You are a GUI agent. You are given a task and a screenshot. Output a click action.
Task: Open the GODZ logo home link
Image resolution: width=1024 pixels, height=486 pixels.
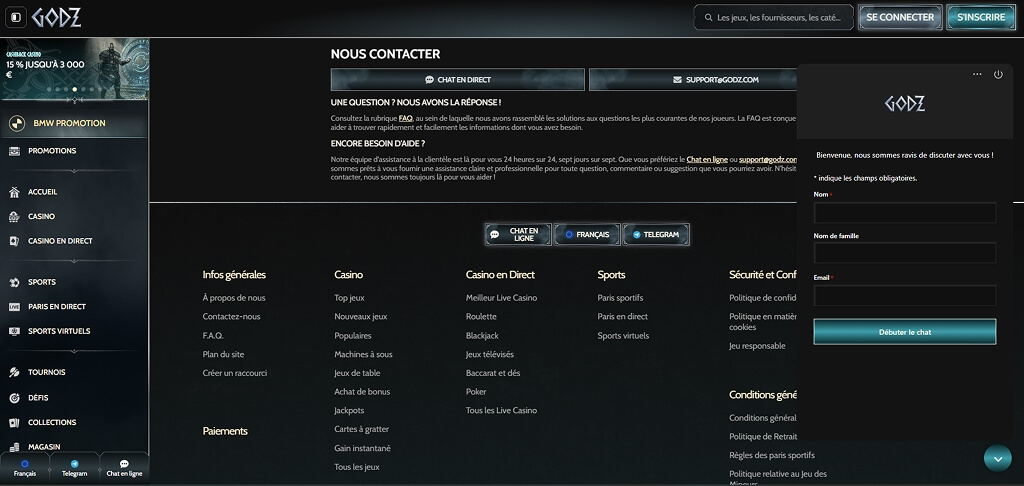point(57,17)
